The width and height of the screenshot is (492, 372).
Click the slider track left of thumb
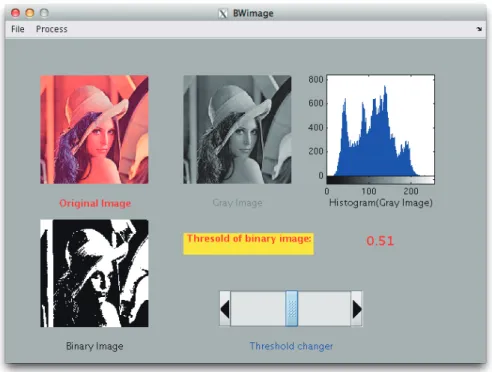click(x=258, y=309)
